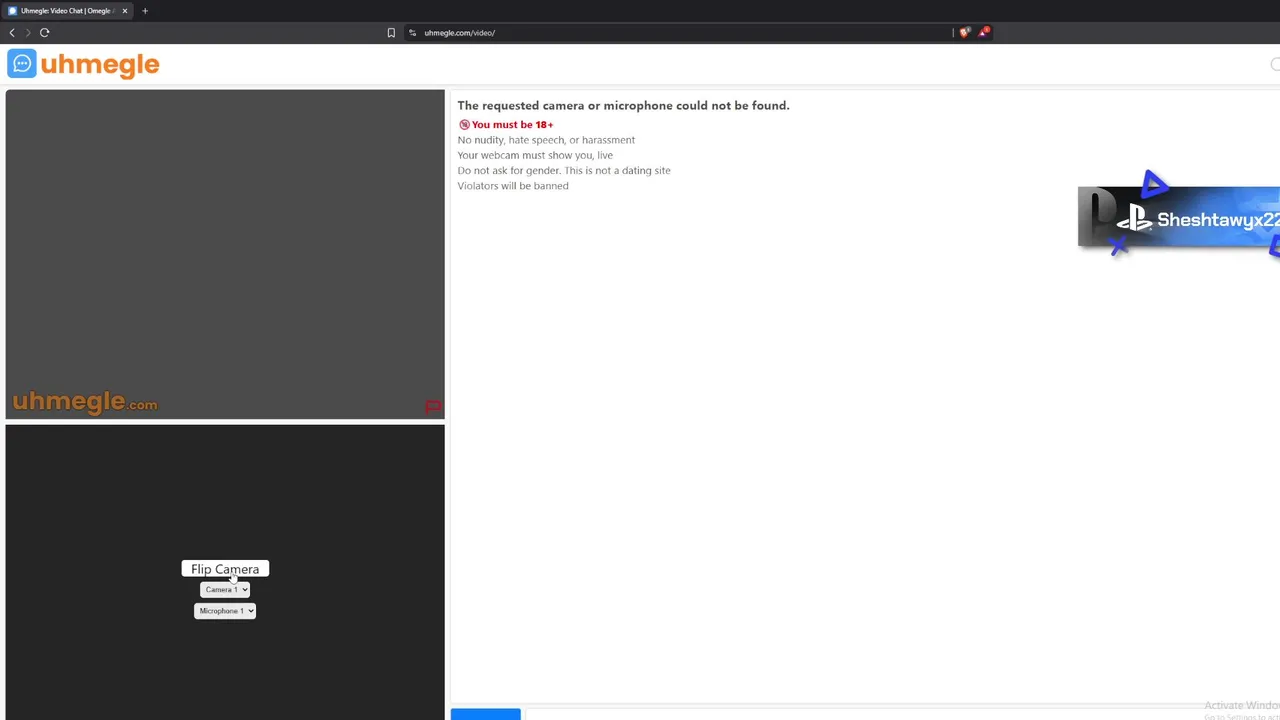
Task: Bookmark this page with the bookmark icon
Action: [391, 32]
